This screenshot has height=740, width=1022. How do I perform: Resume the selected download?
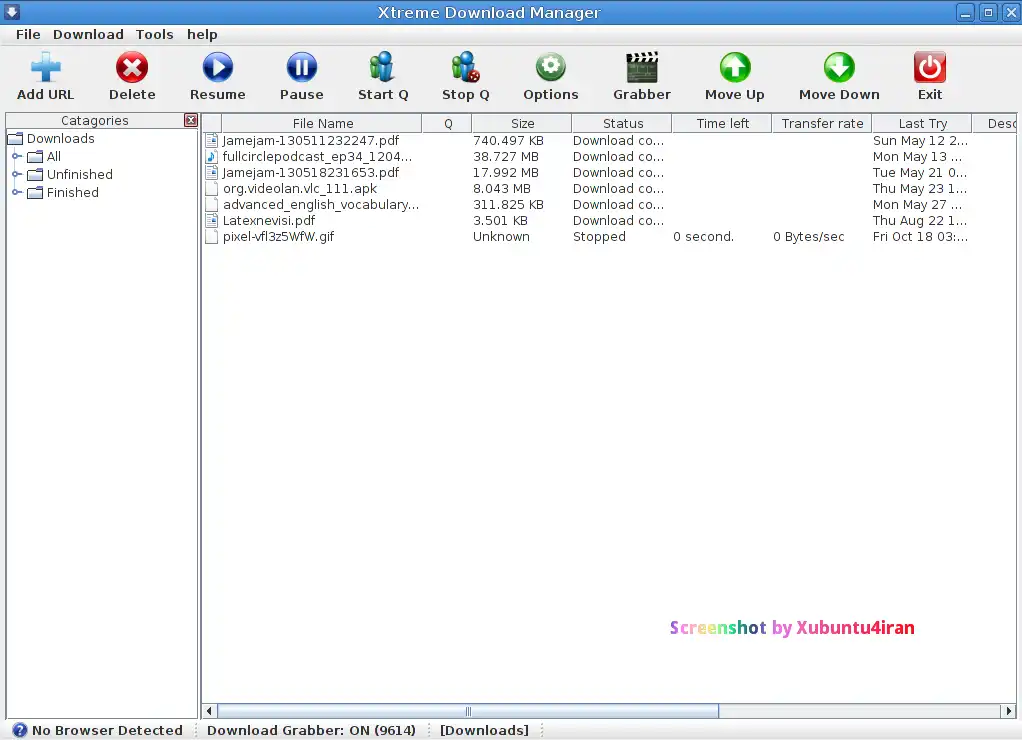click(x=217, y=67)
